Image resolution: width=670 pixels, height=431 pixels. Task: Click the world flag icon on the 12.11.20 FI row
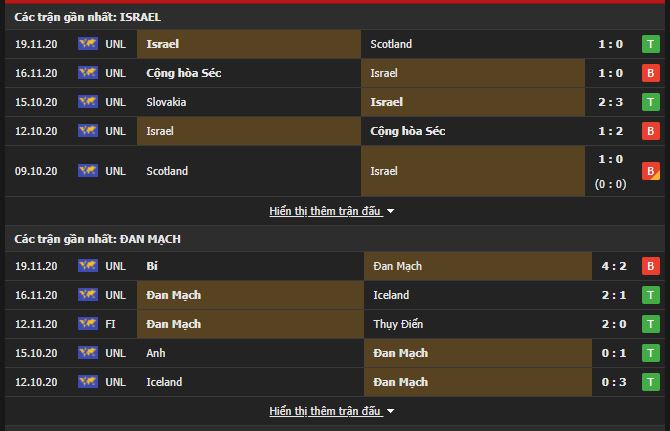(x=88, y=324)
